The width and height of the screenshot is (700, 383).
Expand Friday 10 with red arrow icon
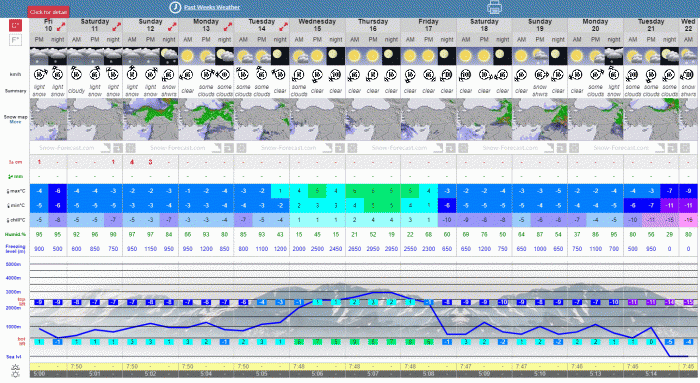(x=61, y=27)
